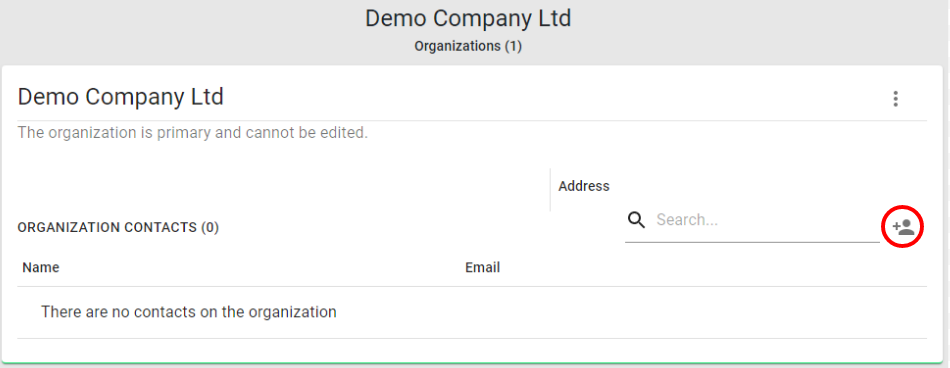Click the 'There are no contacts' message

point(188,312)
